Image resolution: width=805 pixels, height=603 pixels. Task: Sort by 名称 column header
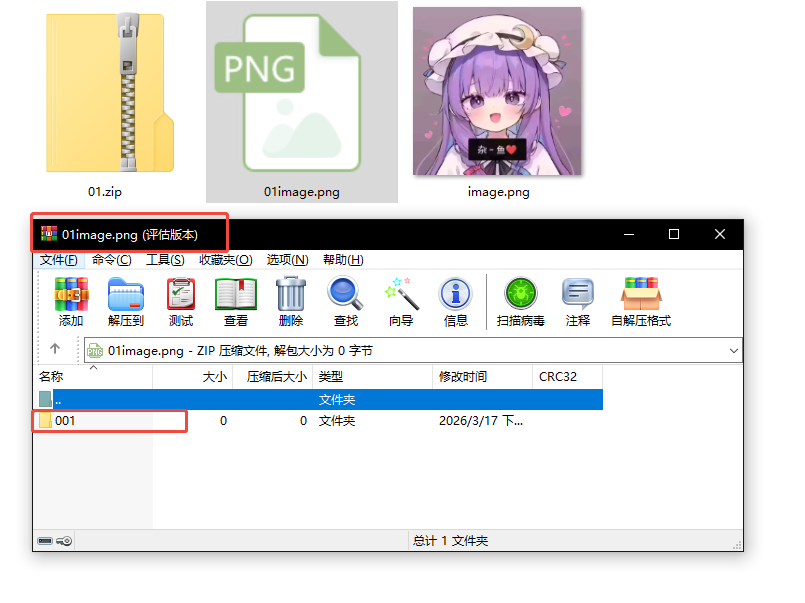[92, 377]
